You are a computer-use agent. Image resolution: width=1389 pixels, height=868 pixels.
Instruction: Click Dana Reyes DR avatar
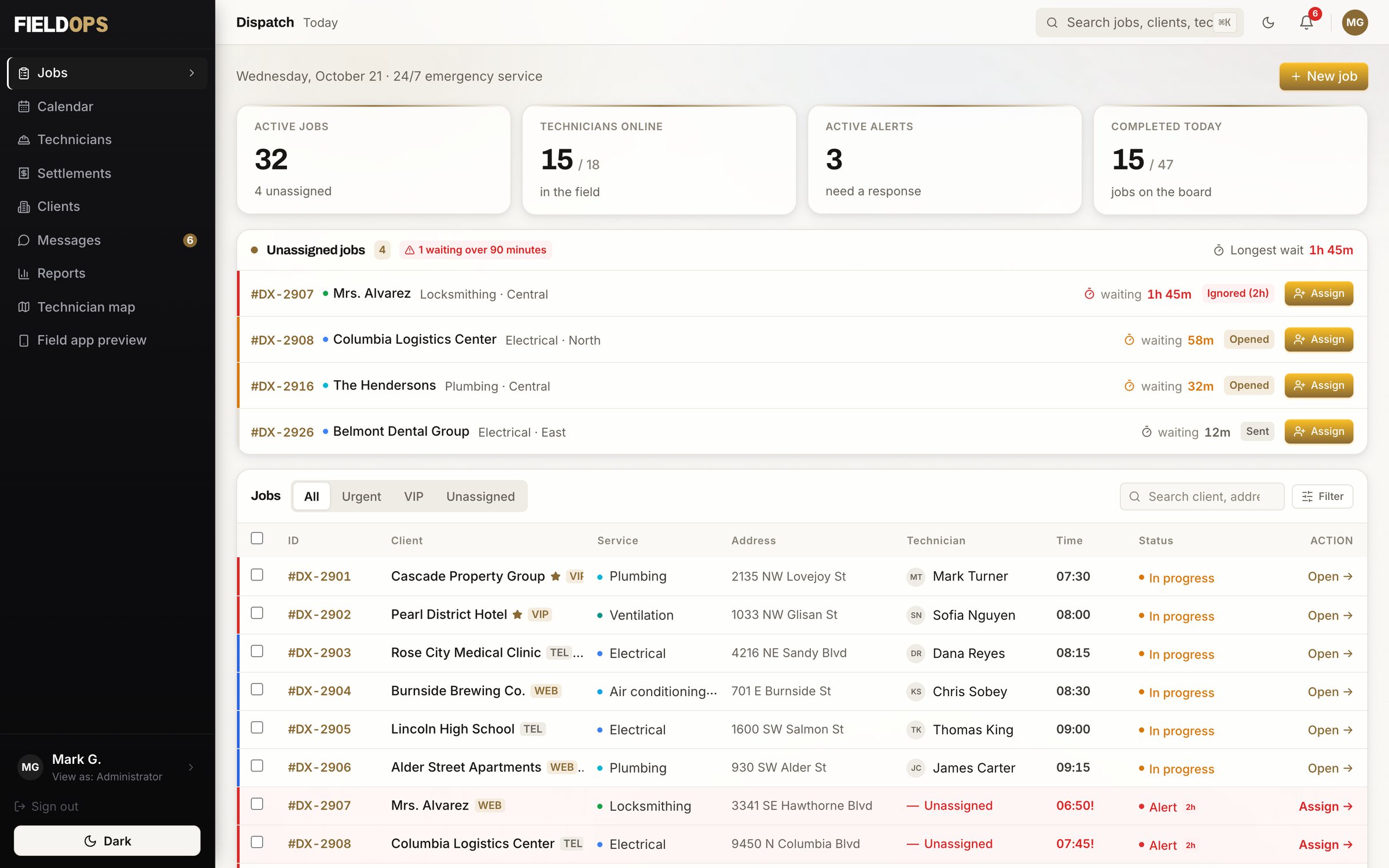916,653
